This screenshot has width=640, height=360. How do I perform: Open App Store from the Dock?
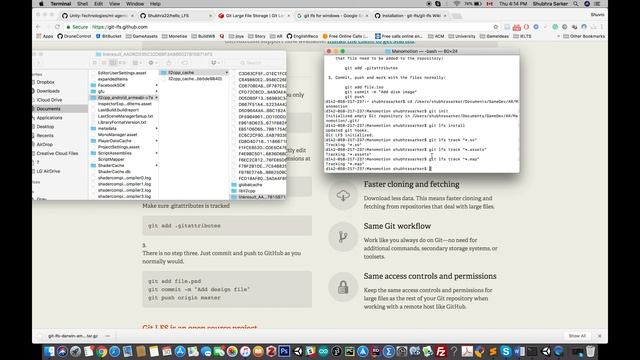coord(180,351)
